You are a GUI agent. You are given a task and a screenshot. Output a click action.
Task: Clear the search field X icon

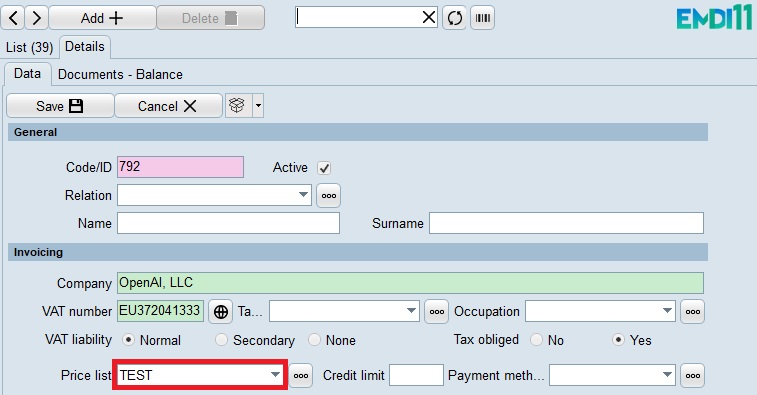click(429, 17)
